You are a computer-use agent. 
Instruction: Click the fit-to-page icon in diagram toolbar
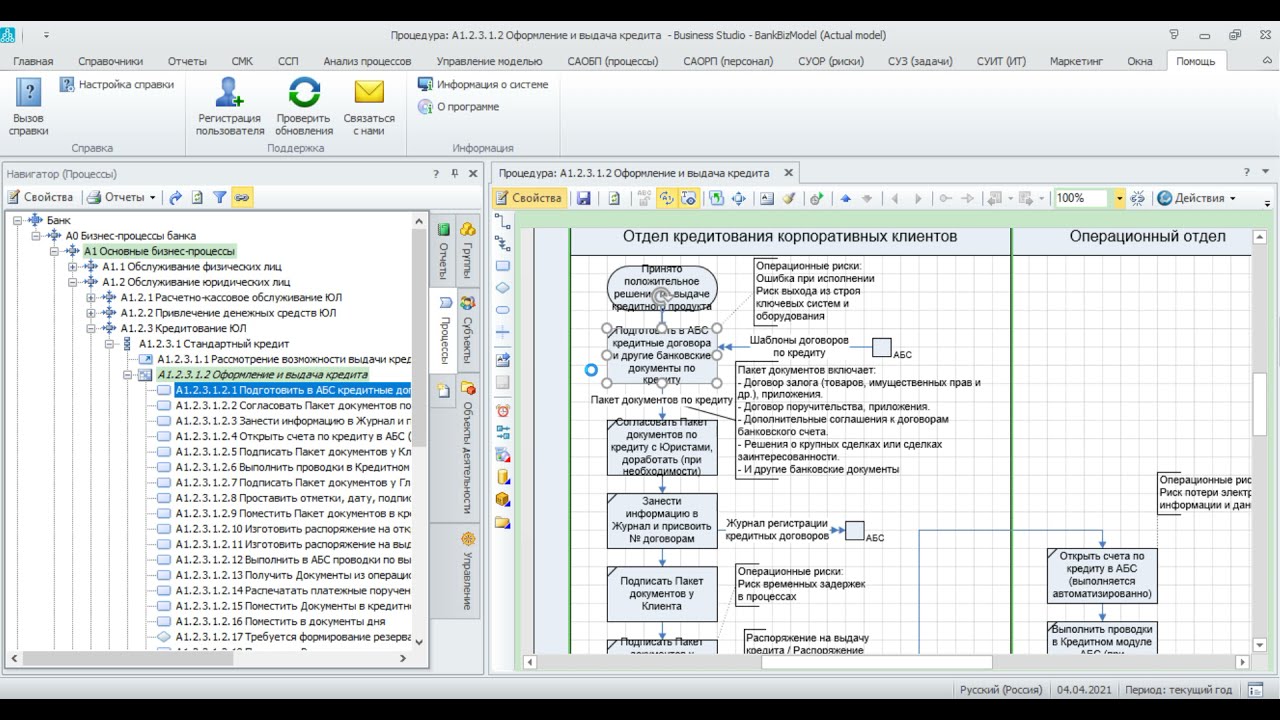click(x=716, y=198)
